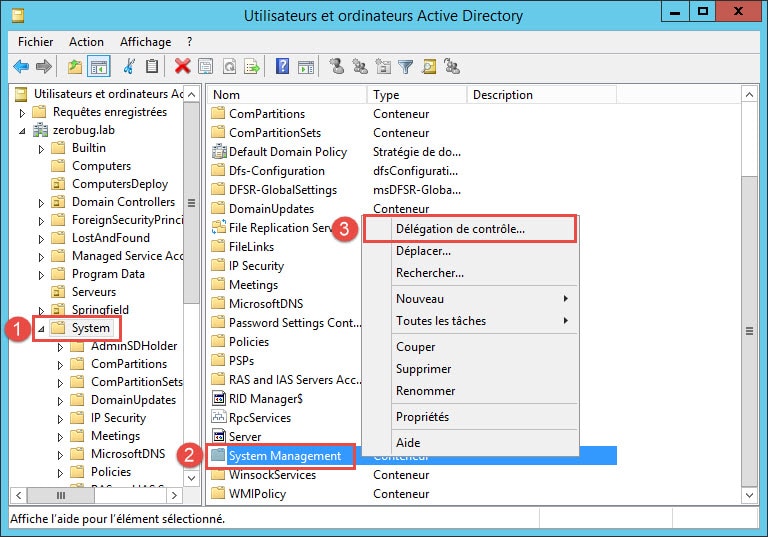768x537 pixels.
Task: Expand the AdminSDHolder tree node
Action: pyautogui.click(x=60, y=347)
